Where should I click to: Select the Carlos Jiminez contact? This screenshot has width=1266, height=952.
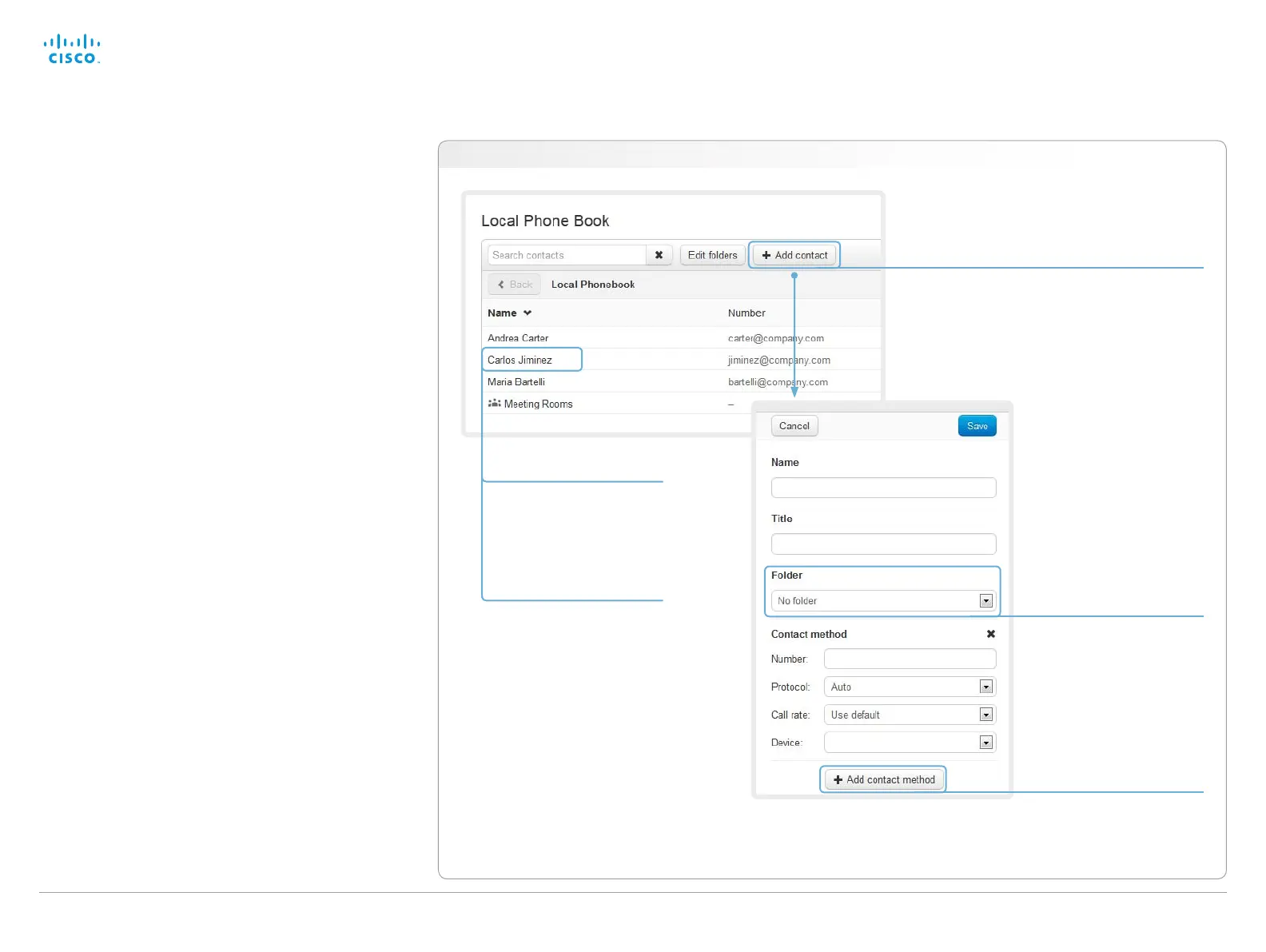coord(520,360)
